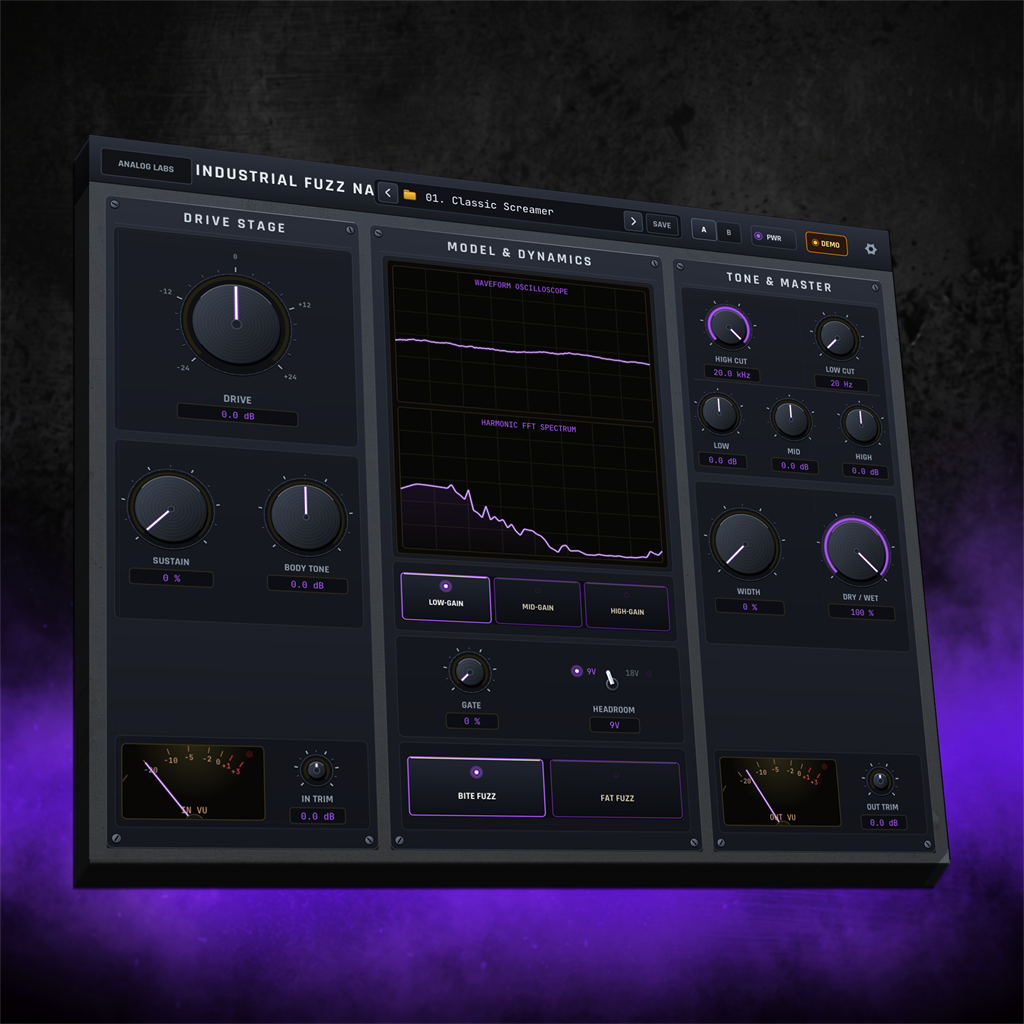Click the Drive Stage panel title
The height and width of the screenshot is (1024, 1024).
tap(234, 223)
